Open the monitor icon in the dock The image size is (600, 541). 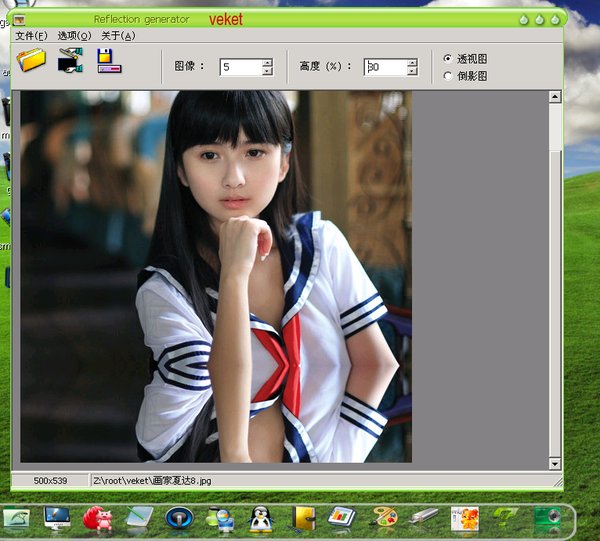pos(57,518)
